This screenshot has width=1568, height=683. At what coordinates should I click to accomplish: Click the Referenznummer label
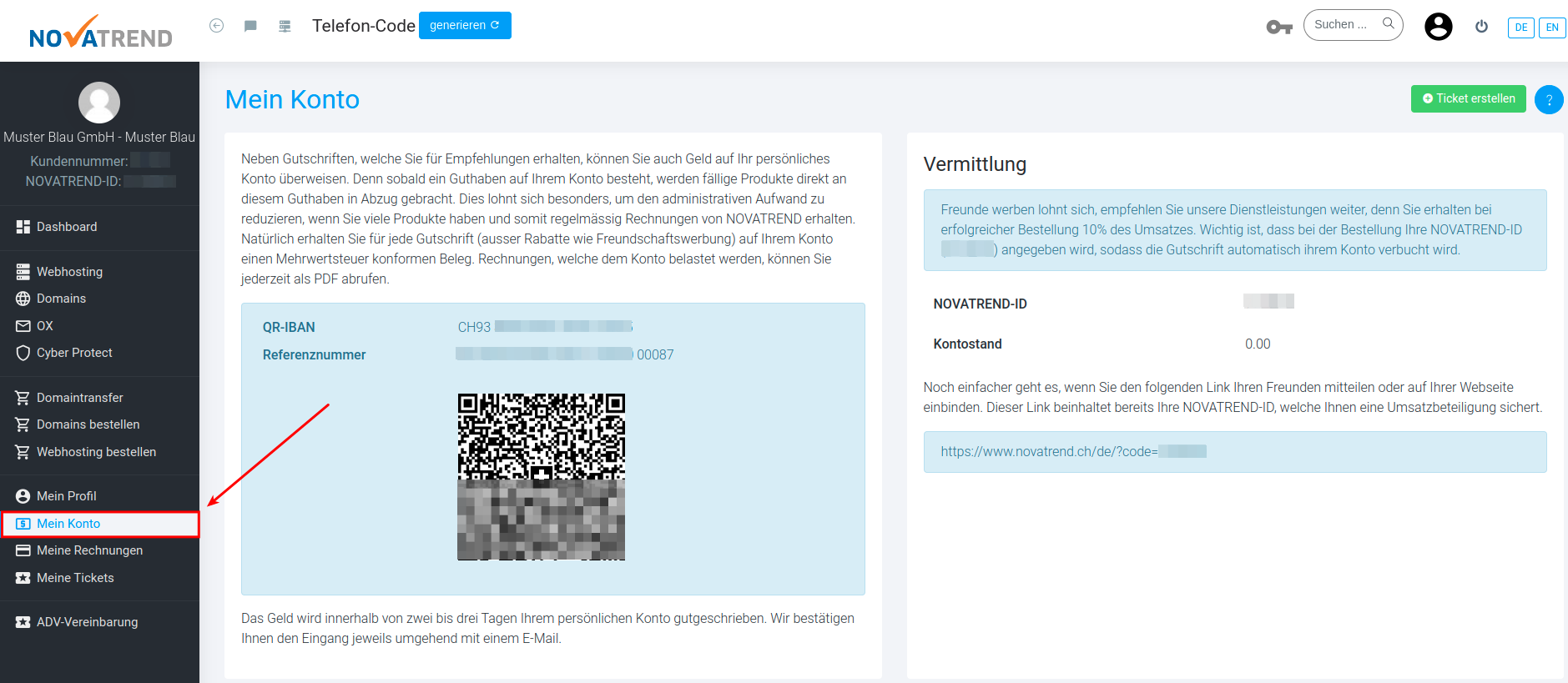pos(314,354)
